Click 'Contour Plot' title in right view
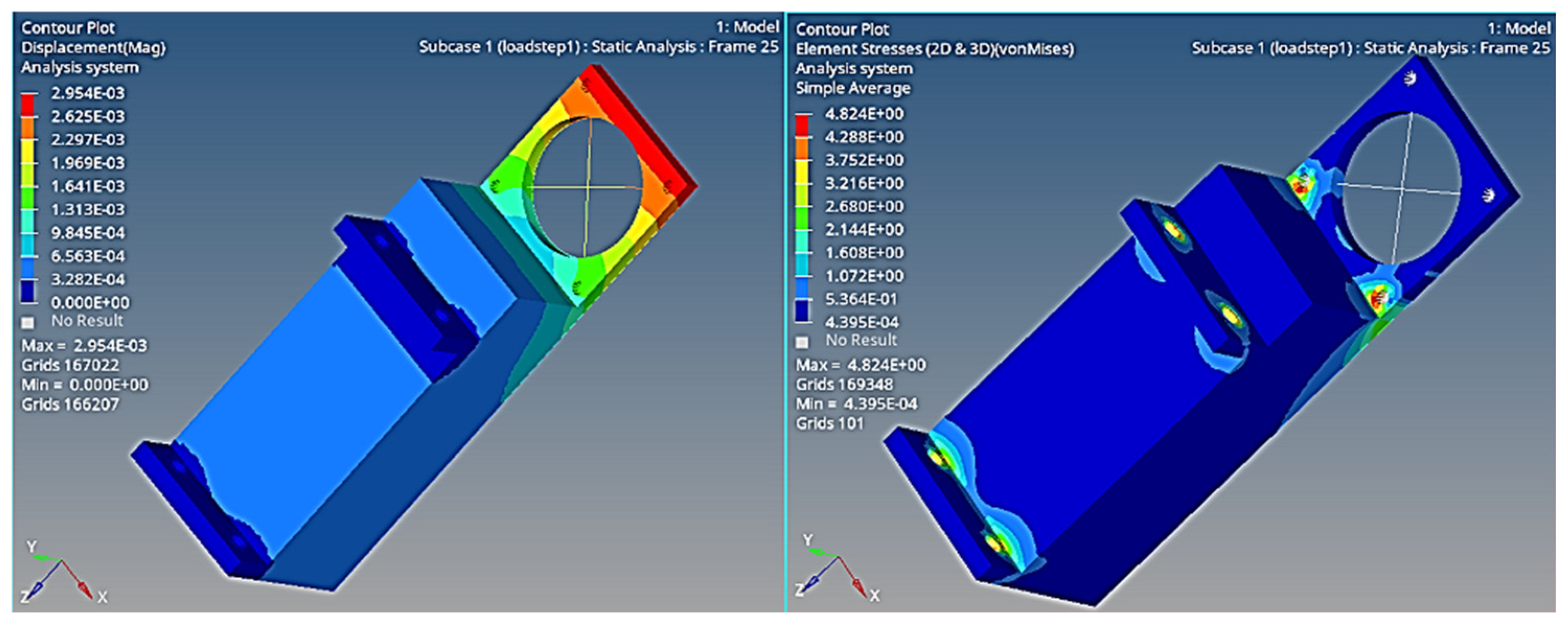The image size is (1568, 627). [842, 29]
